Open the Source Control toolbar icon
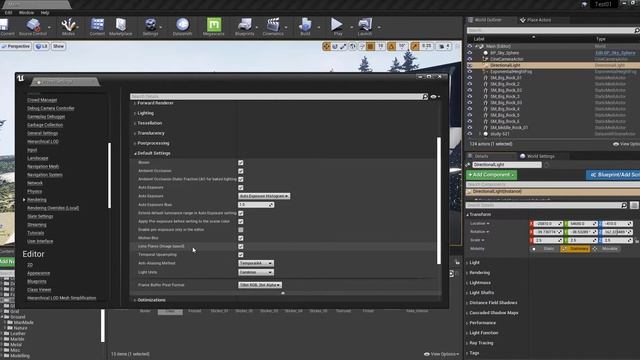Screen dimensions: 640x360 tap(33, 27)
